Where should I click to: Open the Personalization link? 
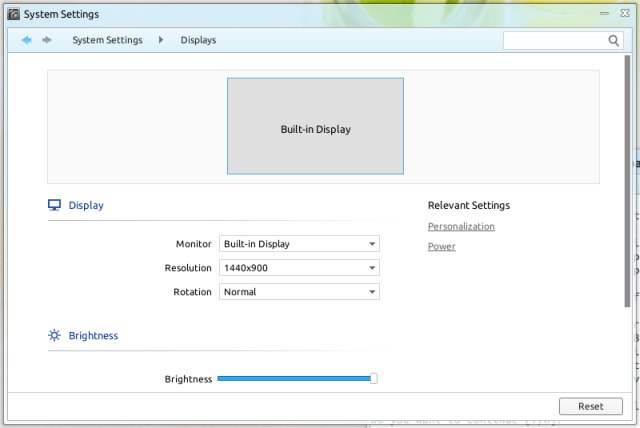(461, 226)
